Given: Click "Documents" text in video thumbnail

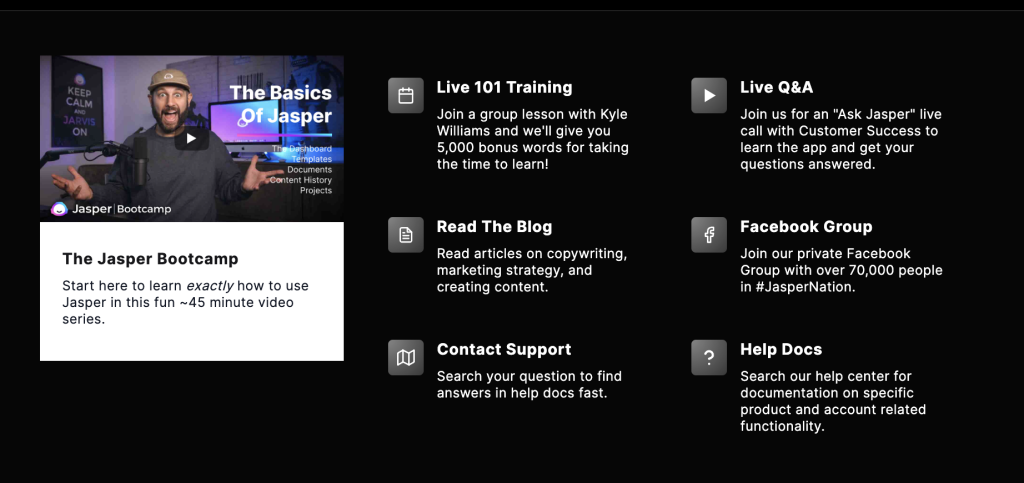Looking at the screenshot, I should click(x=310, y=170).
